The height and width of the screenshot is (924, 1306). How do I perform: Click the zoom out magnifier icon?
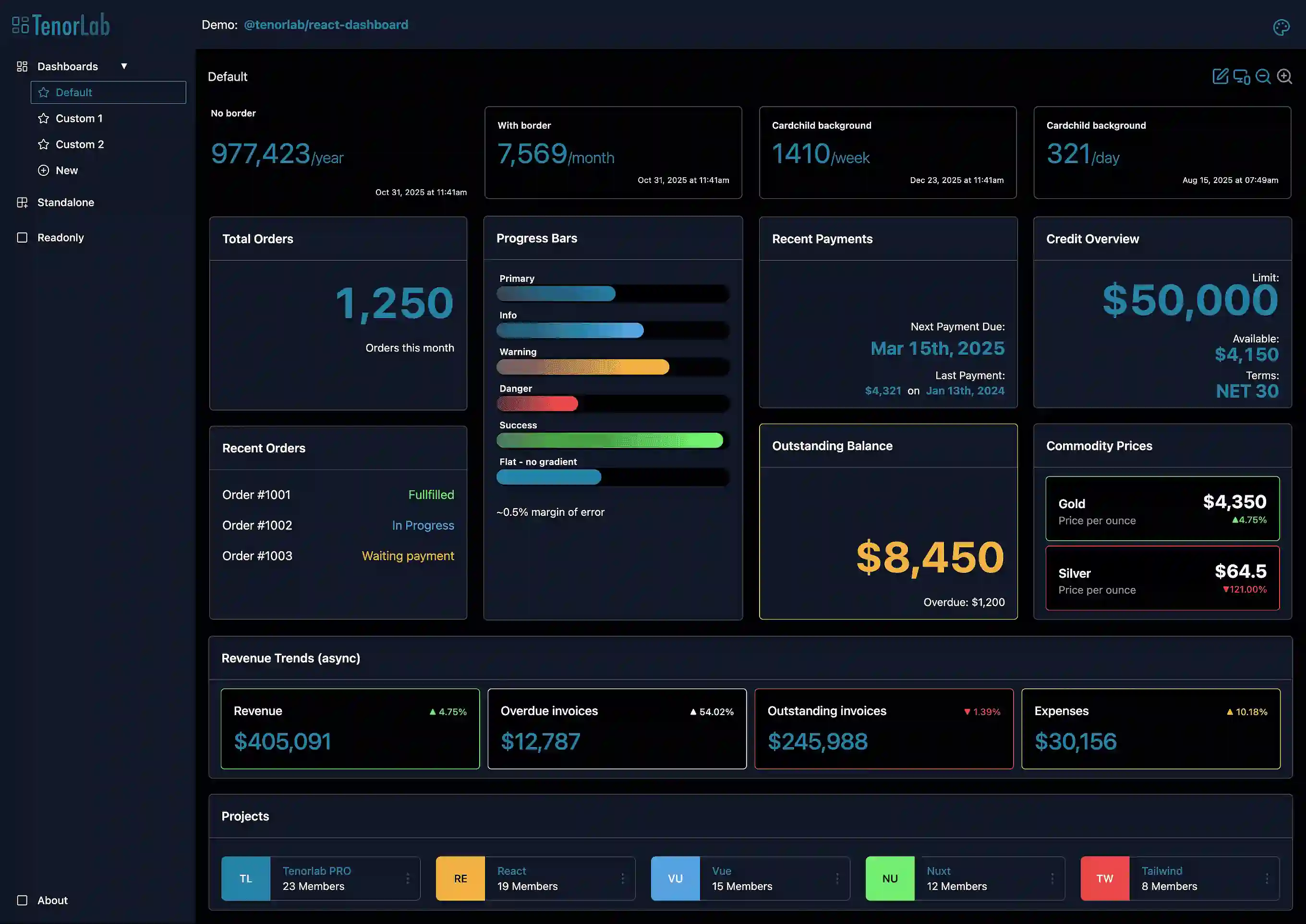point(1263,76)
